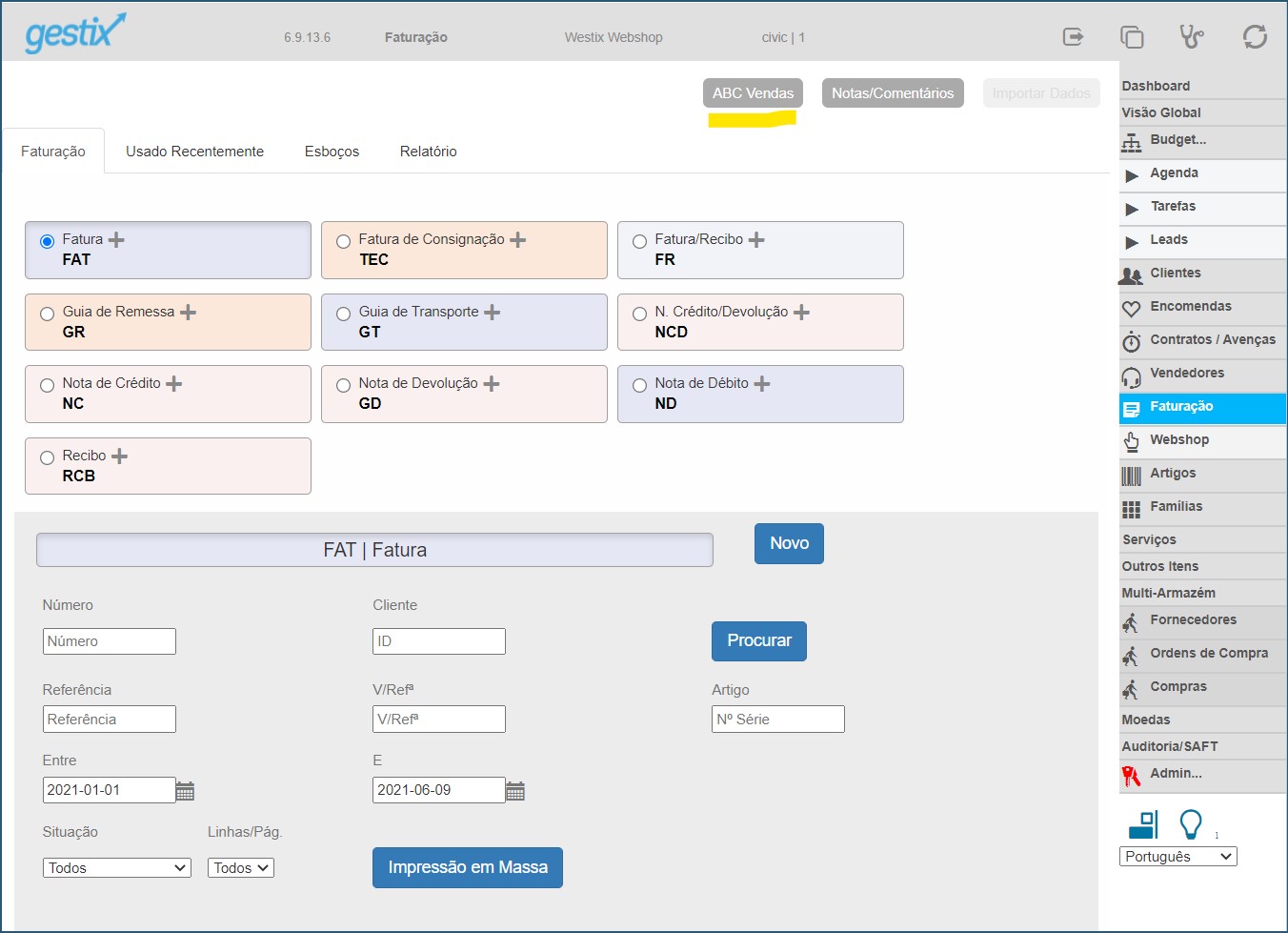Viewport: 1288px width, 933px height.
Task: Select the Nota de Débito radio button
Action: click(639, 385)
